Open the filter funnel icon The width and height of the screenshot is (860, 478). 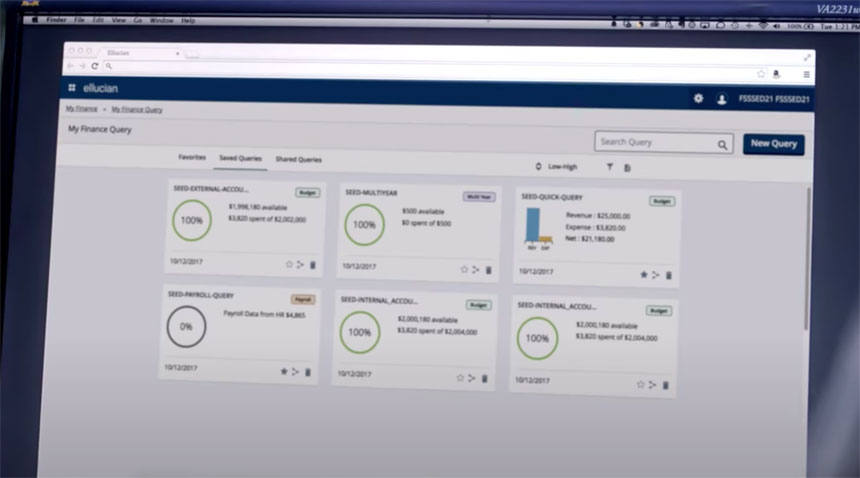610,167
